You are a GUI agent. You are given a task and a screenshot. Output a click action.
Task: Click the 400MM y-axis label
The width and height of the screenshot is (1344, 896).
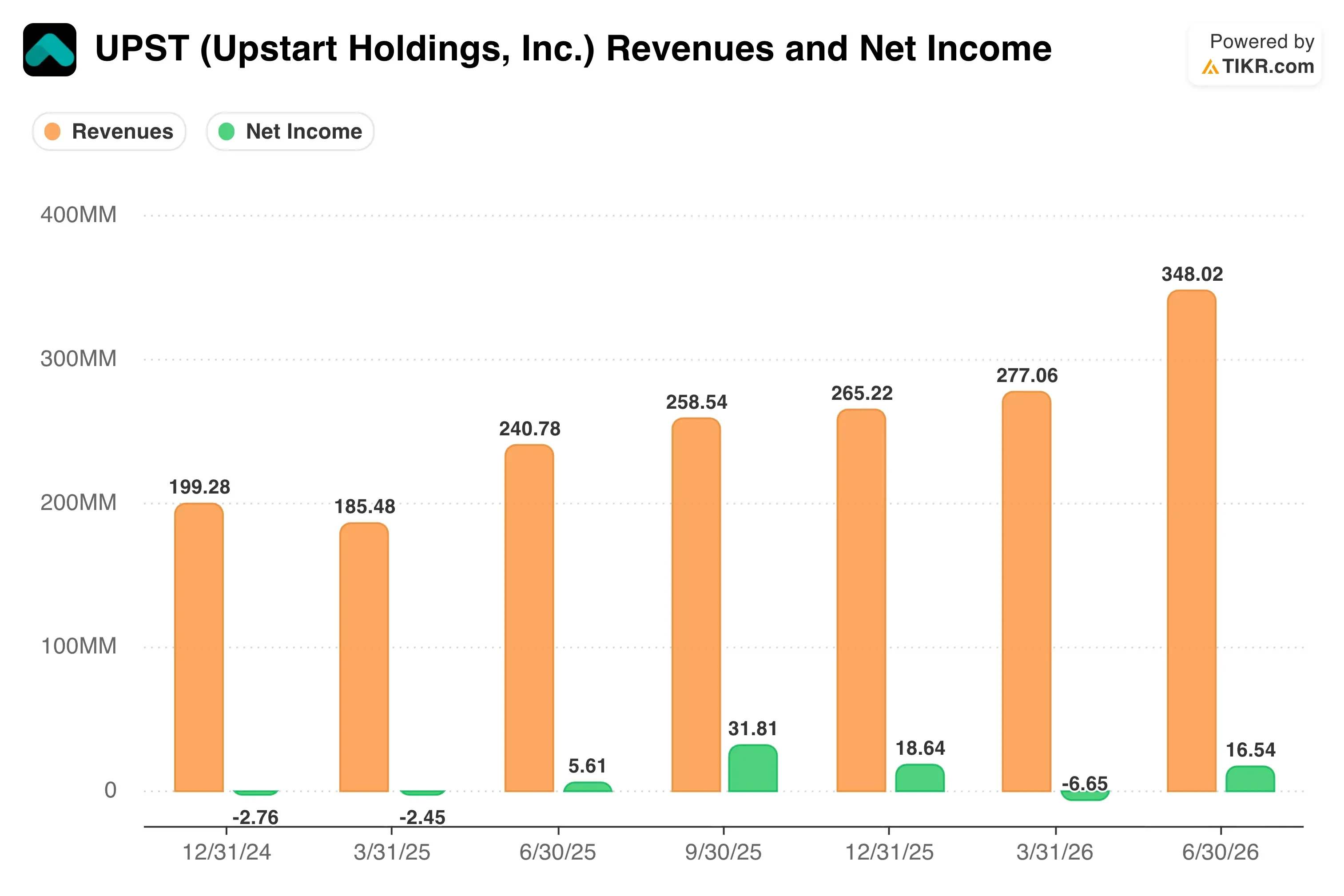78,215
